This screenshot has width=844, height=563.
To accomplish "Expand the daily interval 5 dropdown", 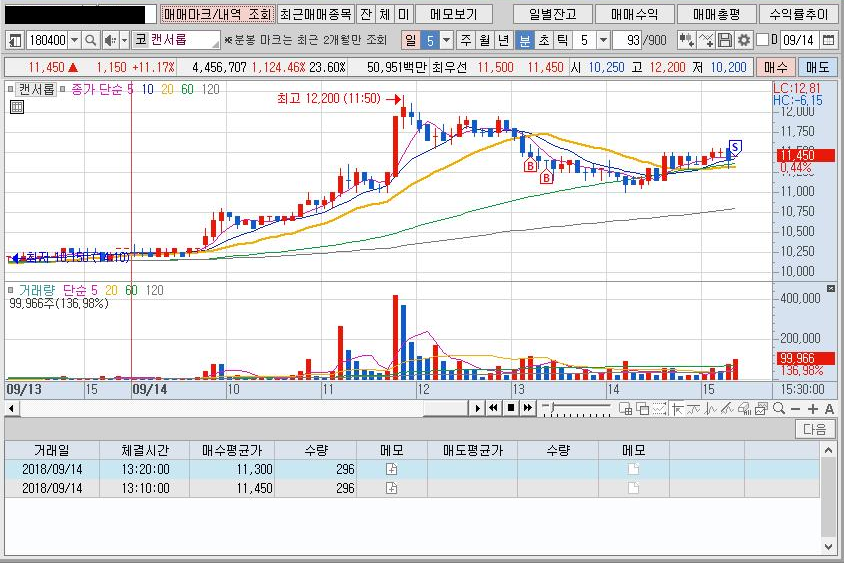I will coord(446,40).
